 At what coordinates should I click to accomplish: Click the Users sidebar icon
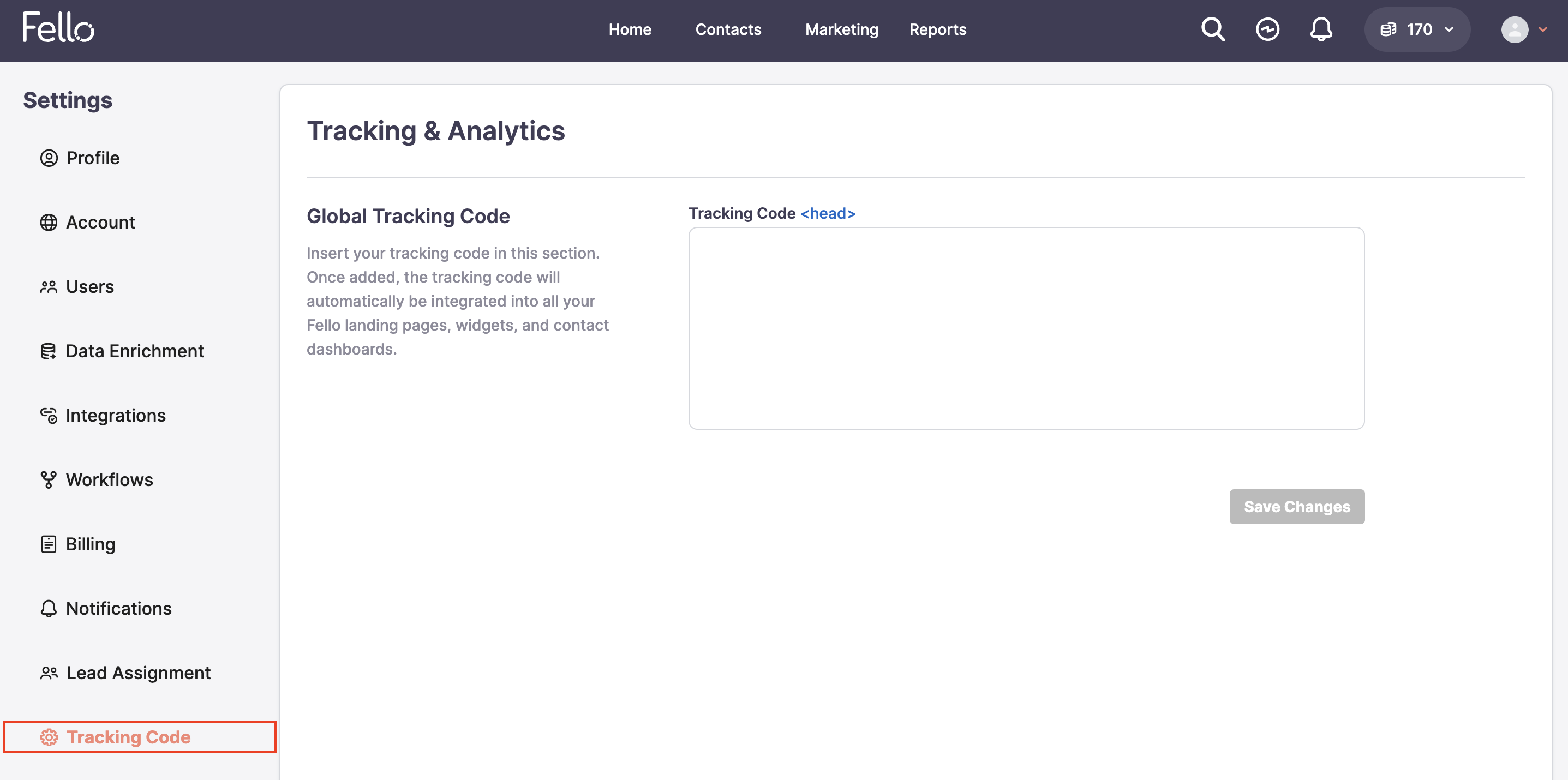click(x=49, y=287)
